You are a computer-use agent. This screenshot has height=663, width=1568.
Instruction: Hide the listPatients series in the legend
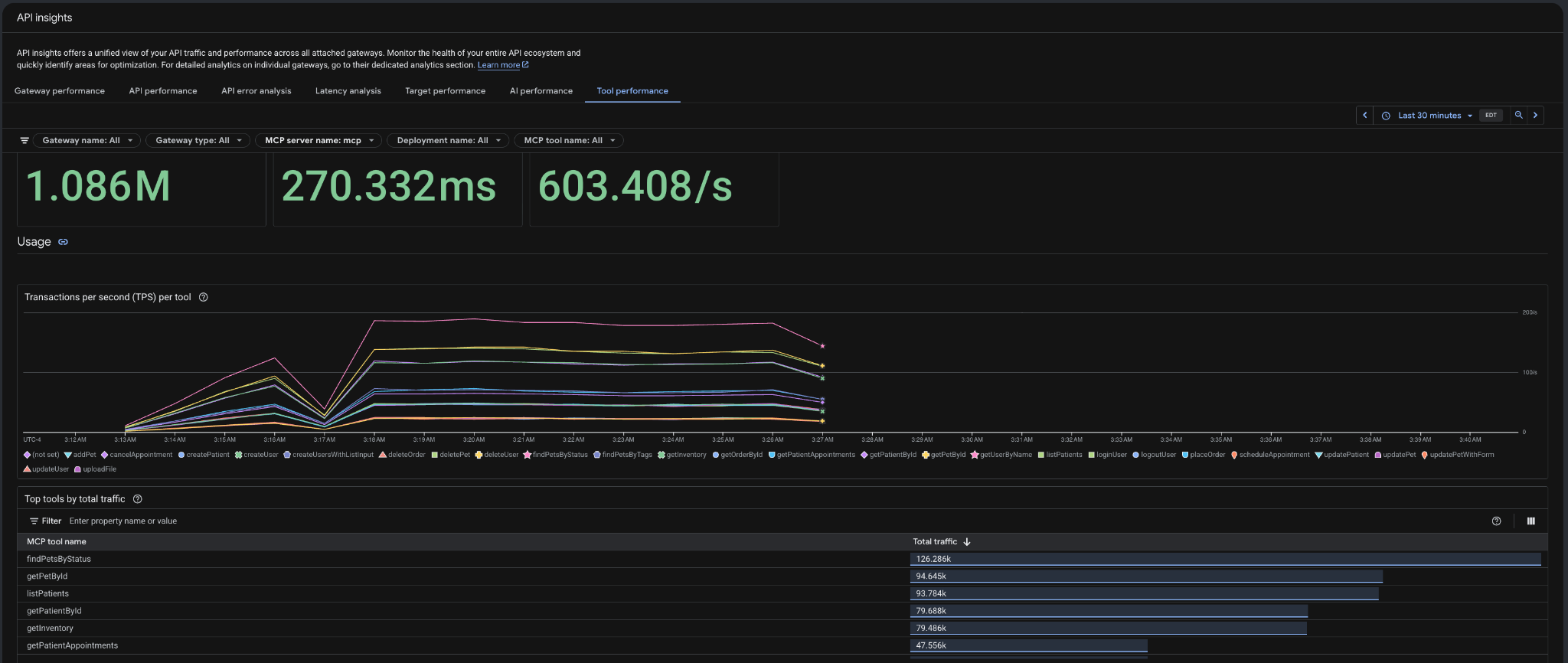pyautogui.click(x=1060, y=455)
